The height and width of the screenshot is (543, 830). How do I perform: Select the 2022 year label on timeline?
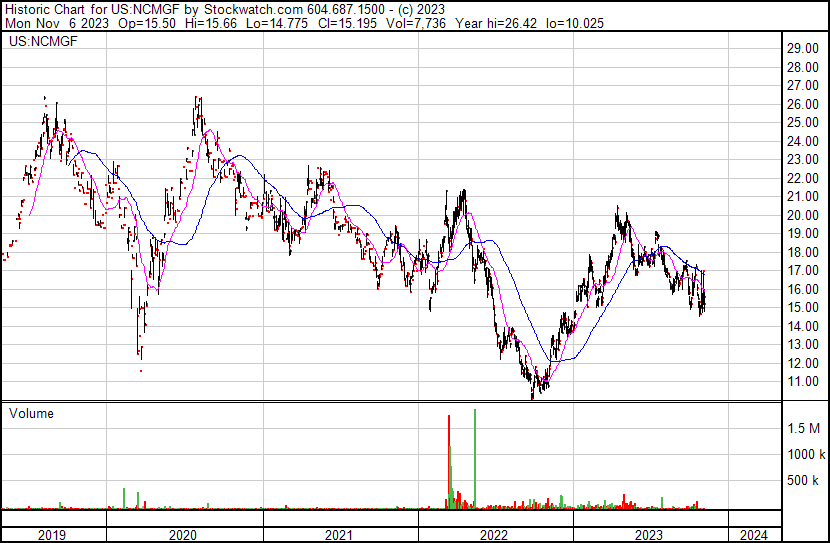pos(495,534)
